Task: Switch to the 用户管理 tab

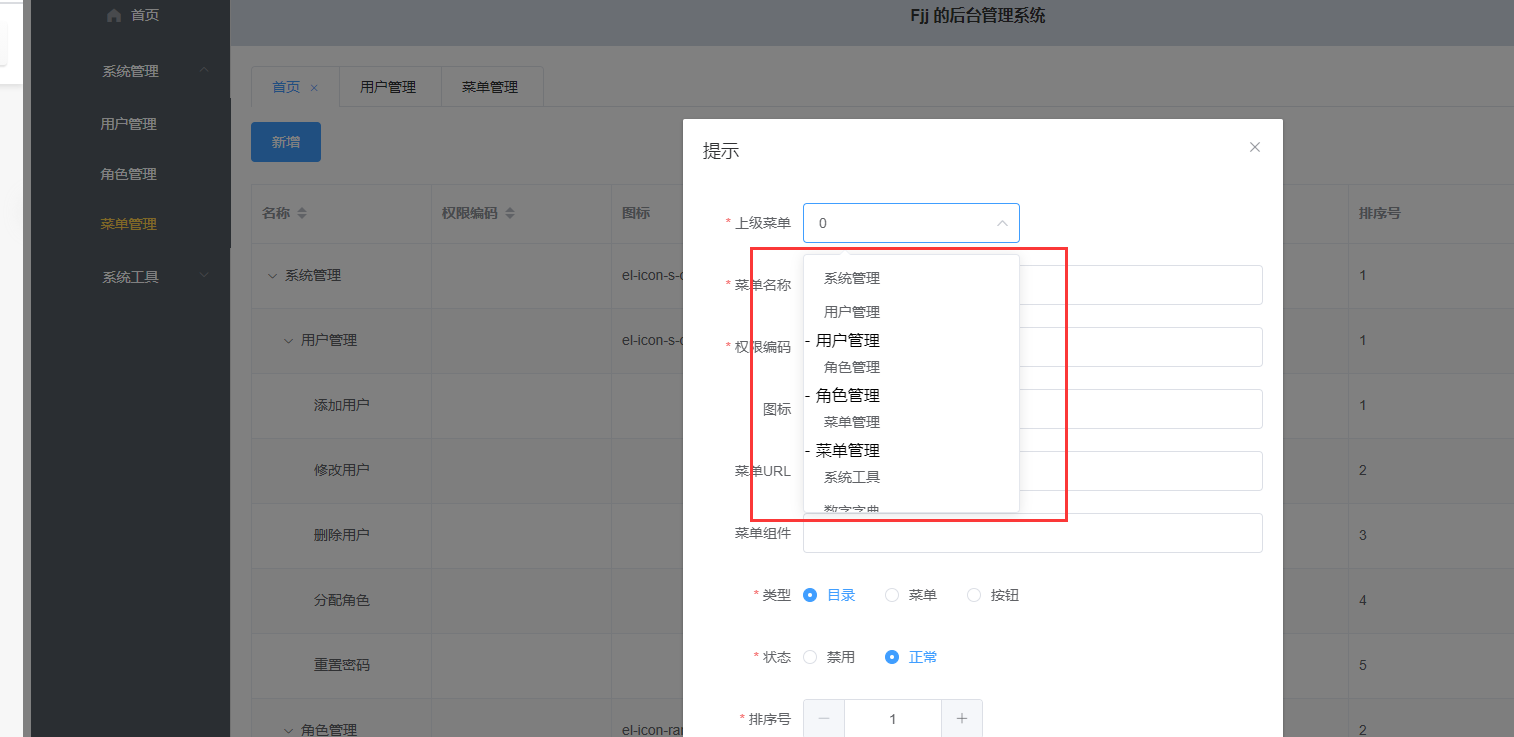Action: (391, 86)
